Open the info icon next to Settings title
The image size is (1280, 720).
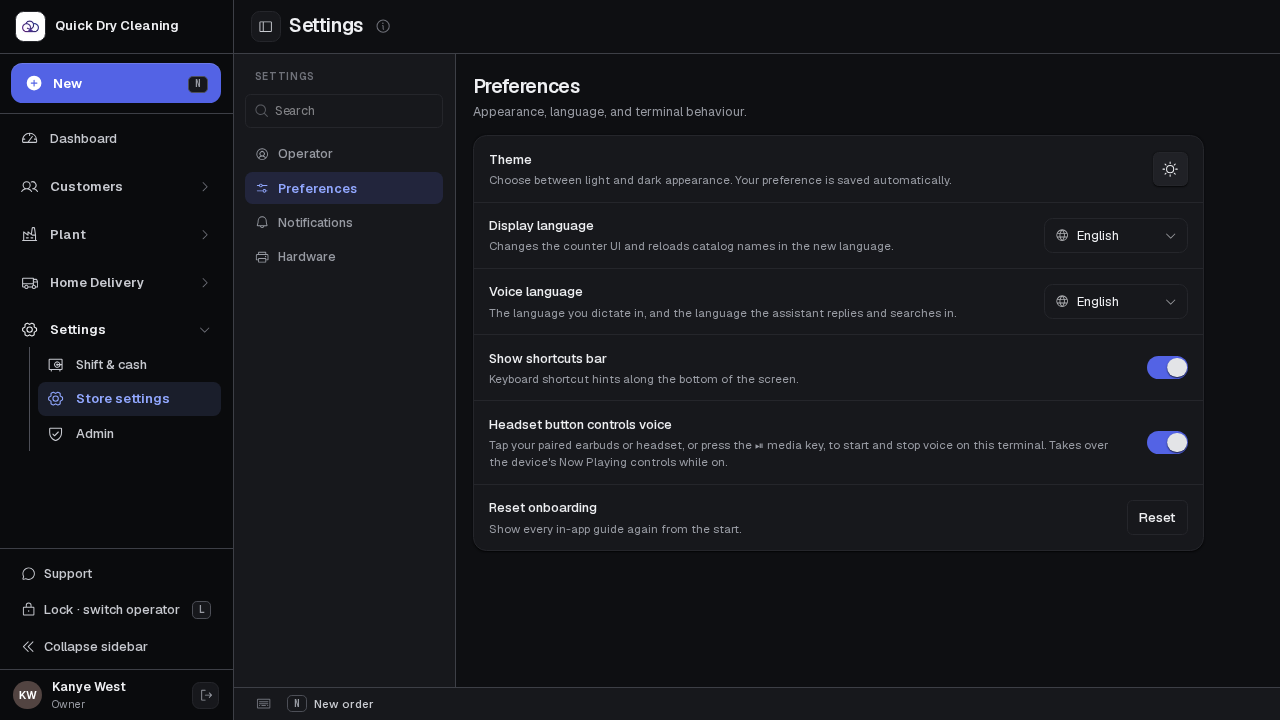click(383, 26)
